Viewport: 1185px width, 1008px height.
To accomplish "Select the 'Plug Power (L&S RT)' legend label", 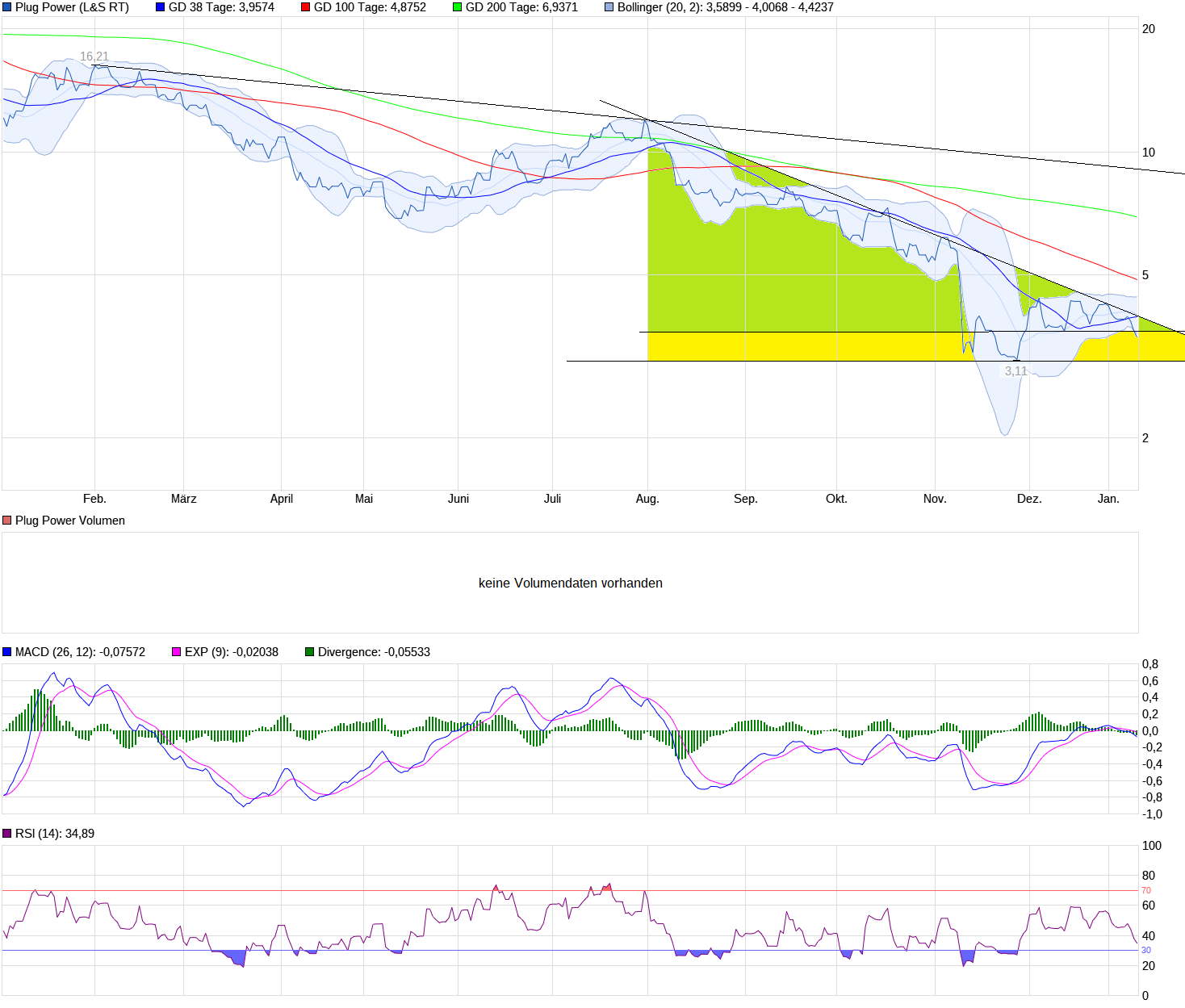I will 72,7.
